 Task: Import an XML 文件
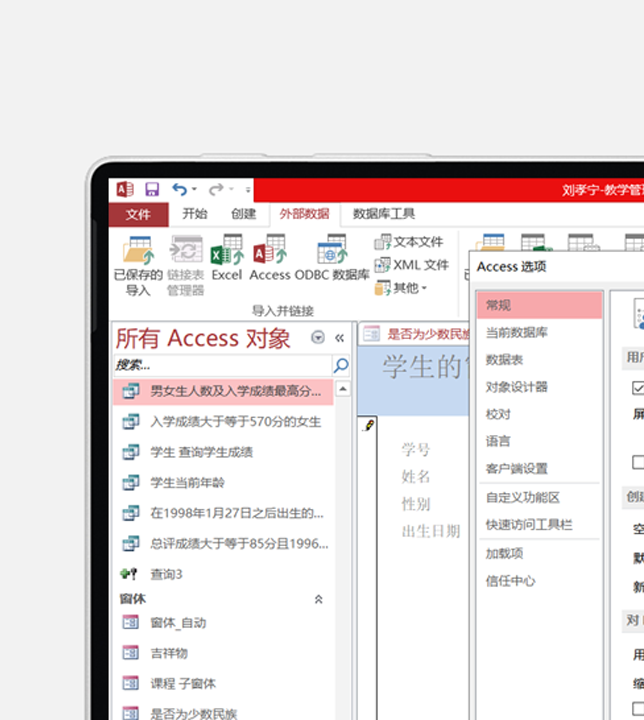(x=412, y=265)
